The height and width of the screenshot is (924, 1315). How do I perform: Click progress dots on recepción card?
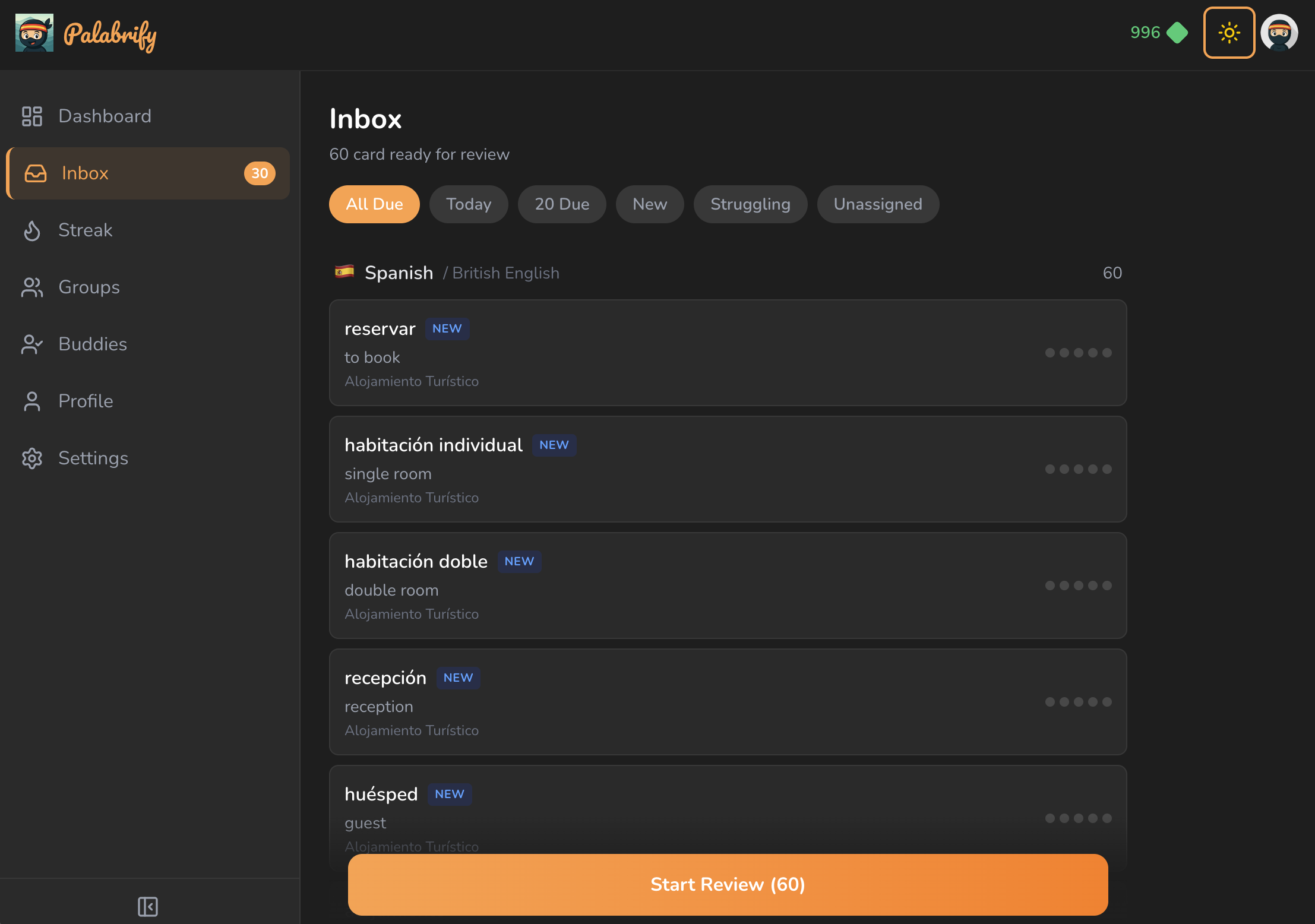1078,702
